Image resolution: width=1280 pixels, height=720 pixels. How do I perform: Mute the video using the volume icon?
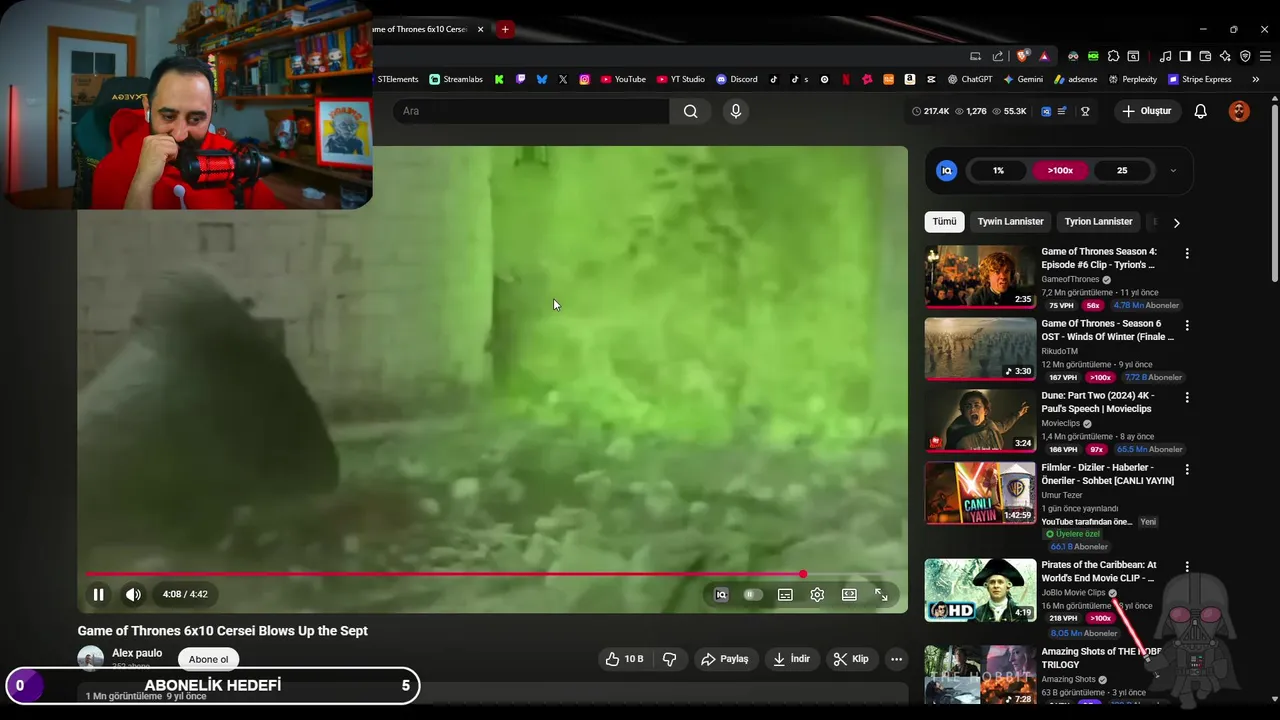point(133,594)
